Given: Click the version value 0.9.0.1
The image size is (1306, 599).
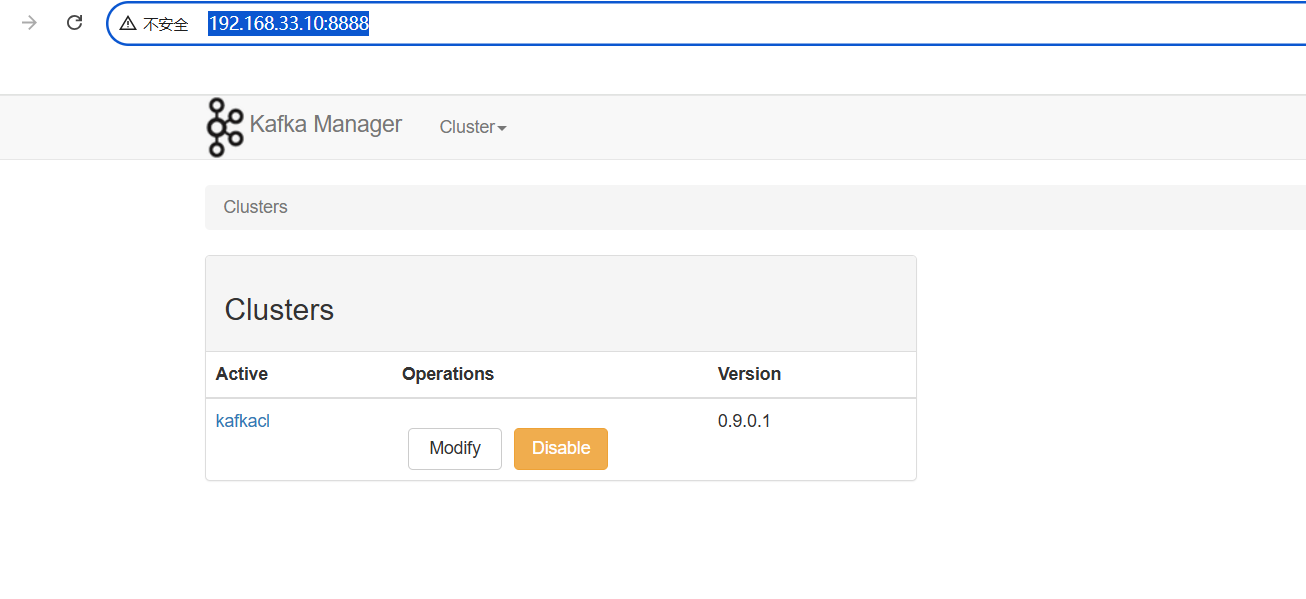Looking at the screenshot, I should (744, 421).
